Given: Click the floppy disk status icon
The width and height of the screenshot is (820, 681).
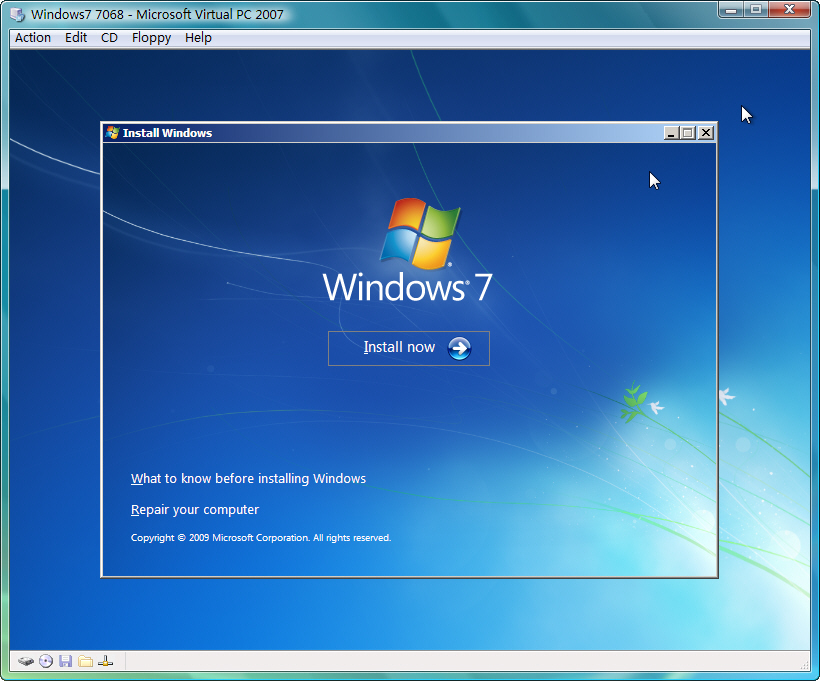Looking at the screenshot, I should pyautogui.click(x=65, y=661).
